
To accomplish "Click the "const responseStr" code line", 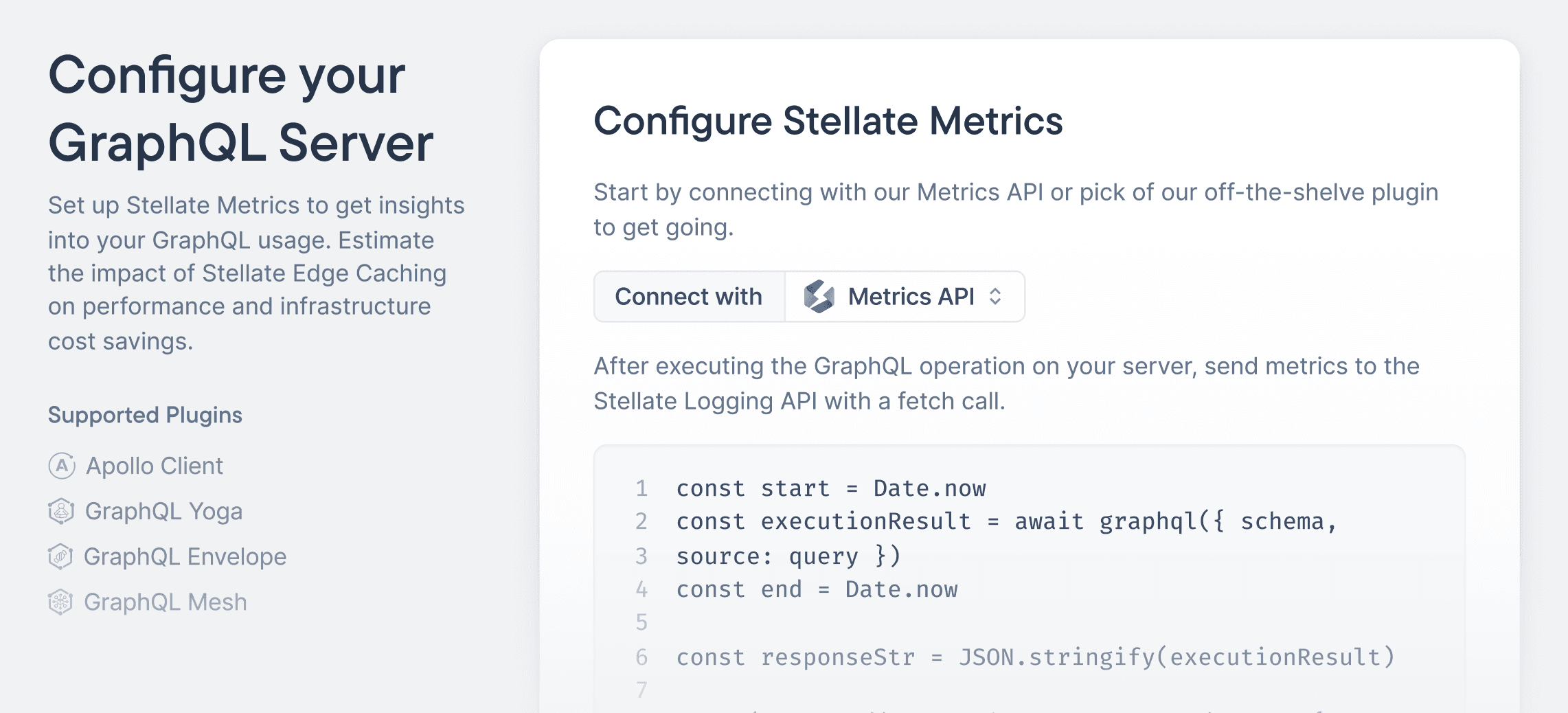I will pyautogui.click(x=1035, y=657).
